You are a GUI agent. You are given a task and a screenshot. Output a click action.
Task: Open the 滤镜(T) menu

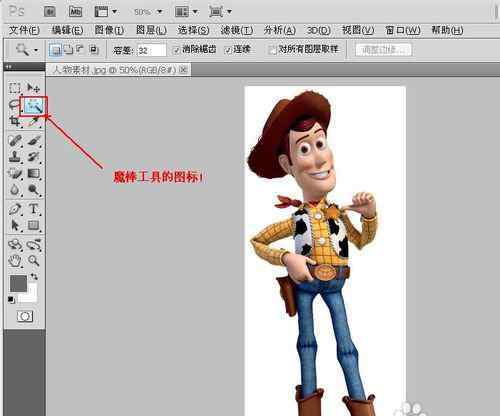pos(237,31)
